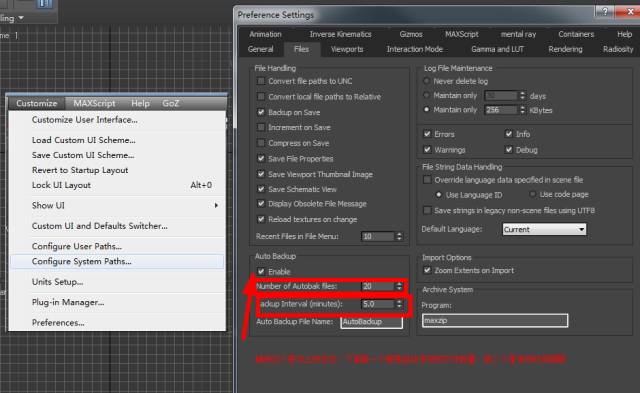Open the Help menu in menu bar
The image size is (640, 393).
140,103
